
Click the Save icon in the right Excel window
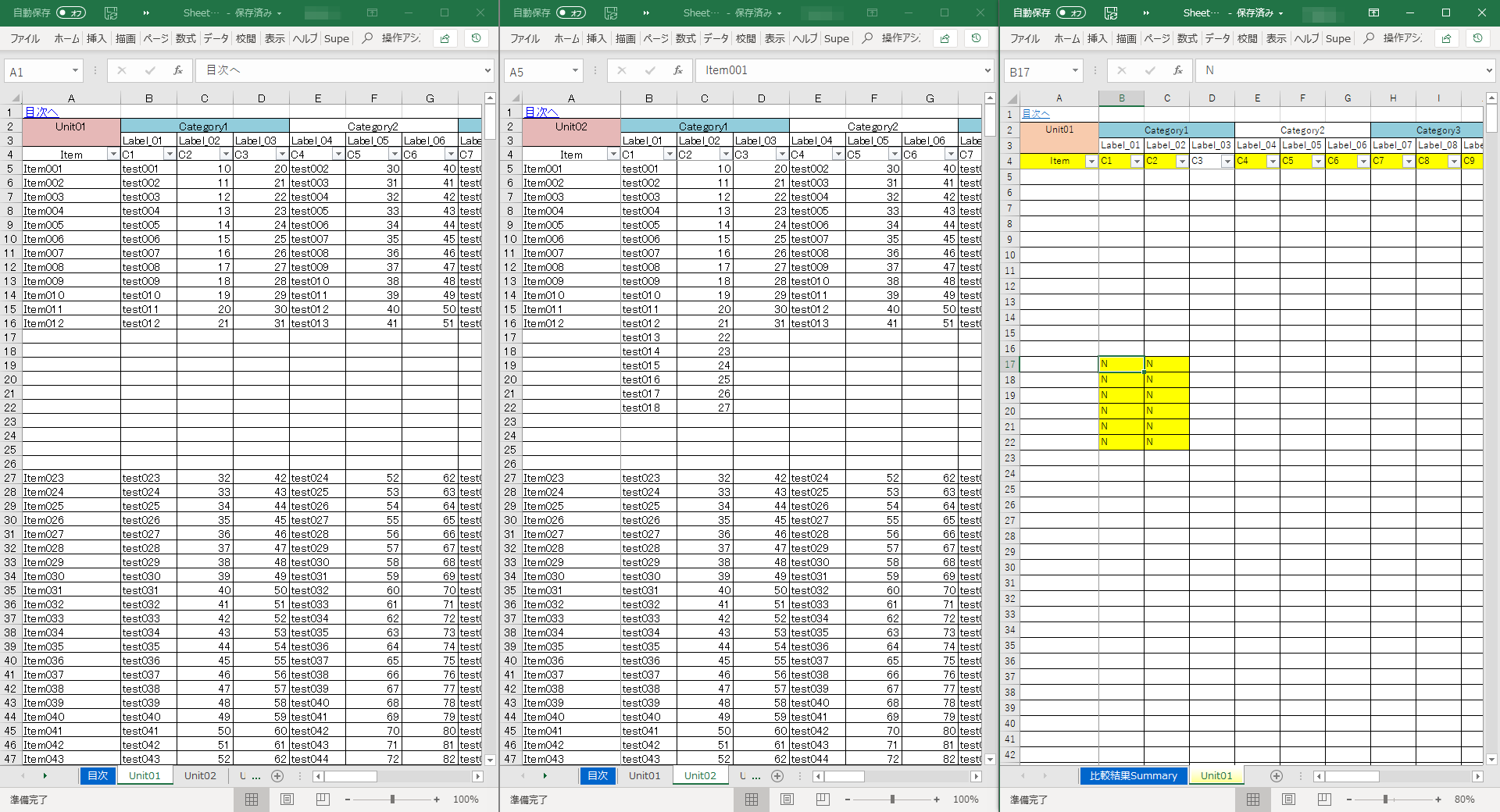pos(1111,13)
